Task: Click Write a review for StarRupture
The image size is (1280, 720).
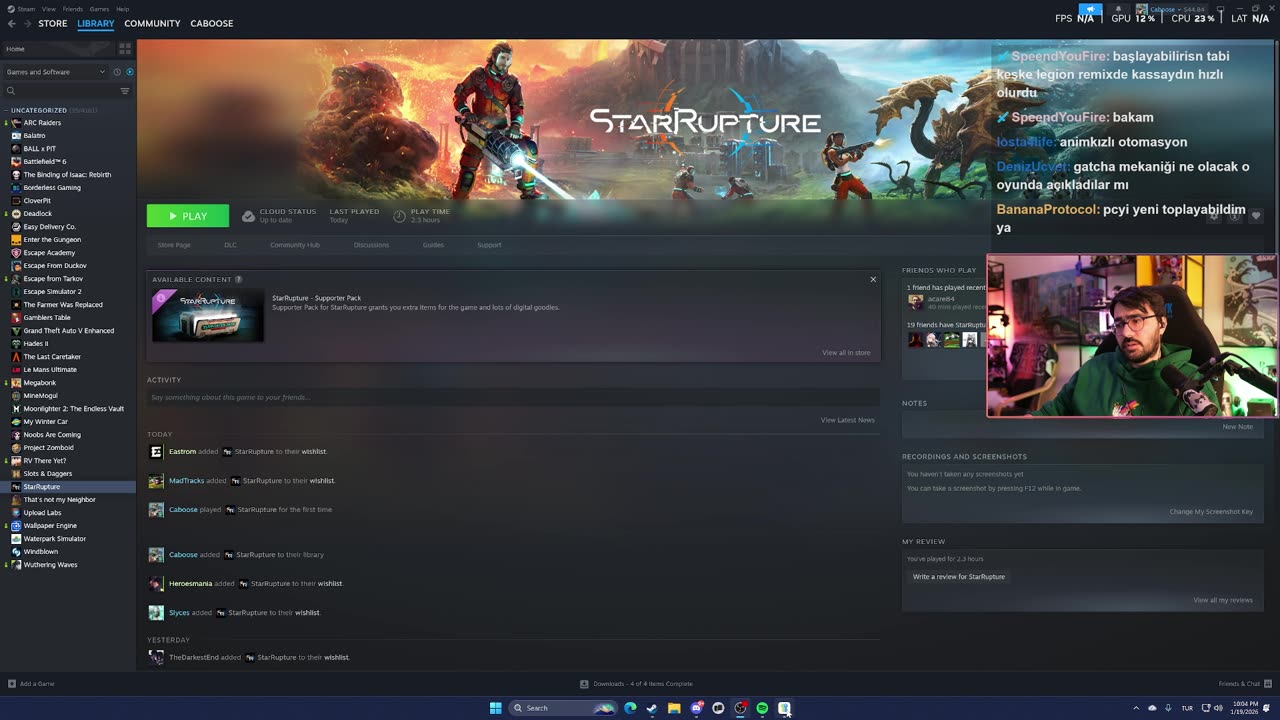Action: click(959, 577)
